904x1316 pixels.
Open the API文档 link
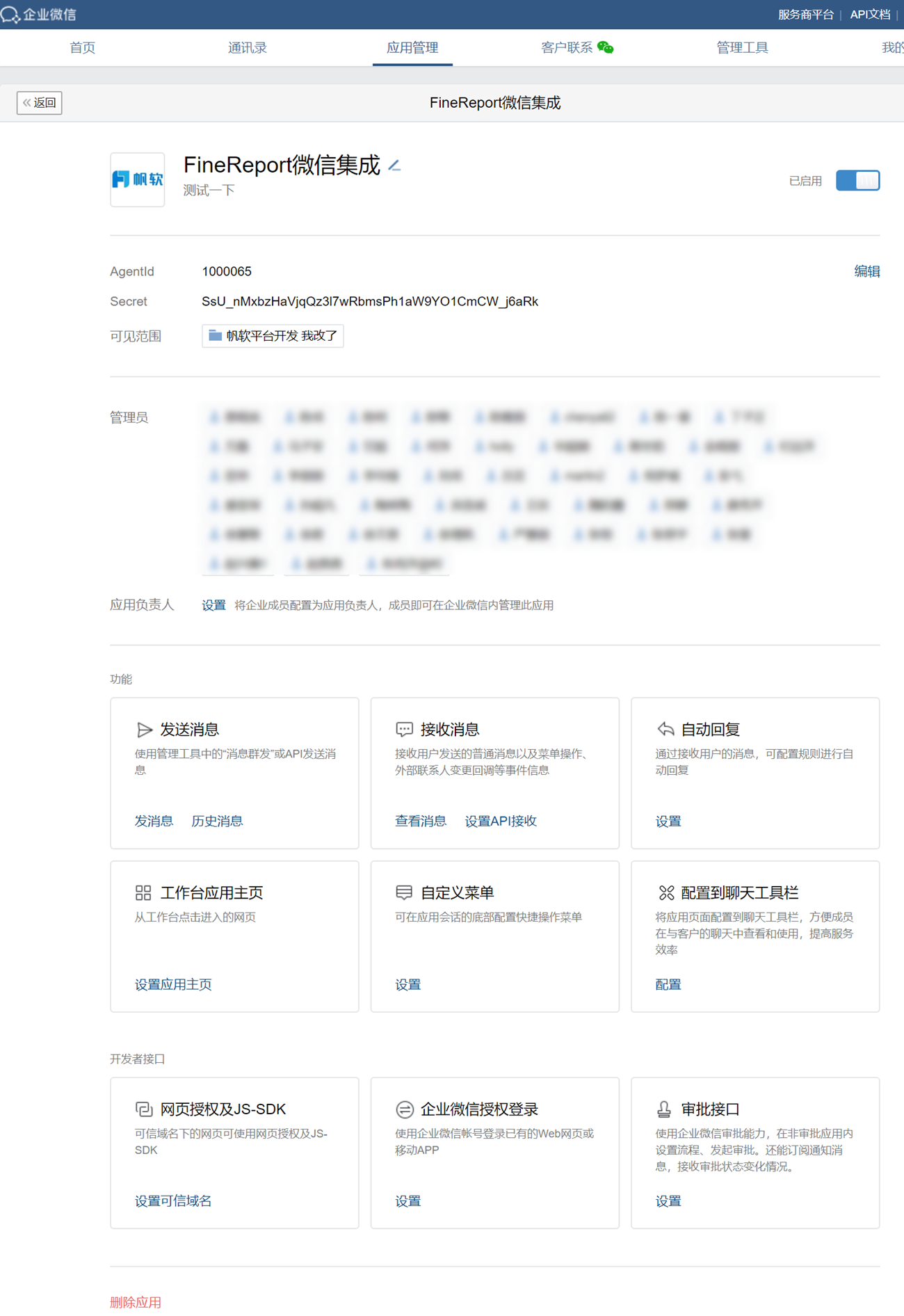[869, 15]
